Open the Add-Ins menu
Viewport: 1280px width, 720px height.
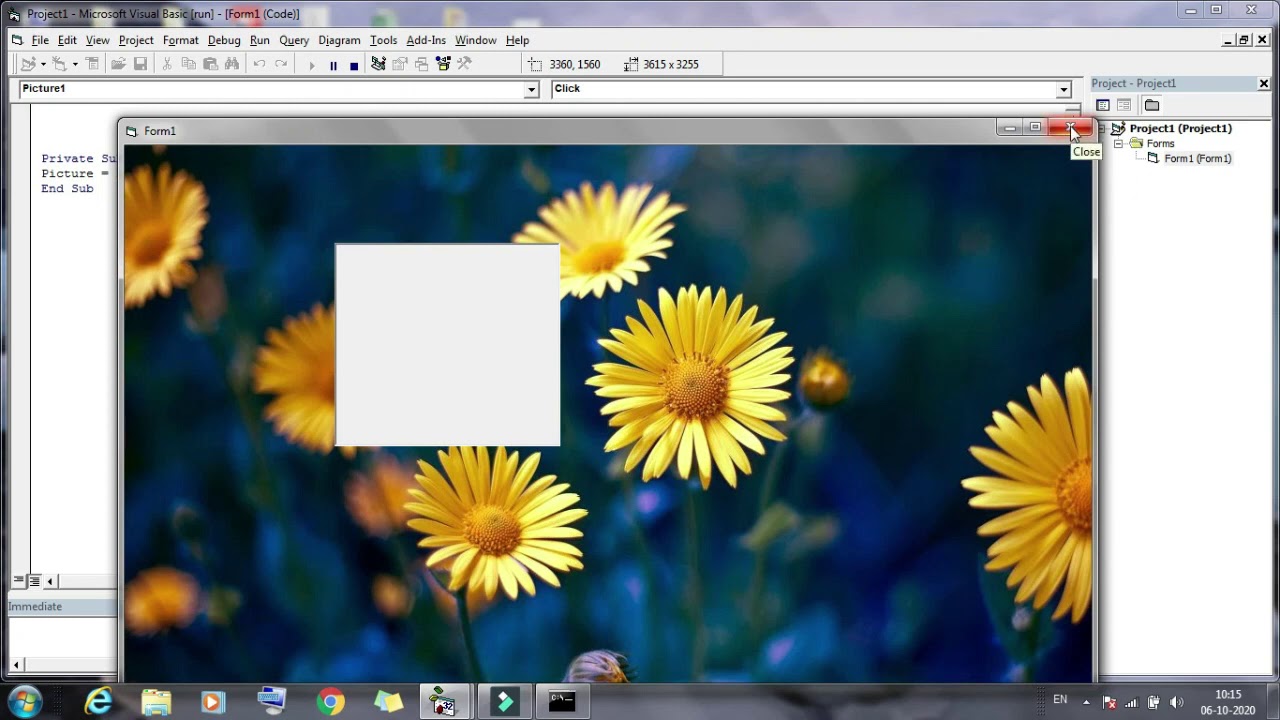[426, 40]
